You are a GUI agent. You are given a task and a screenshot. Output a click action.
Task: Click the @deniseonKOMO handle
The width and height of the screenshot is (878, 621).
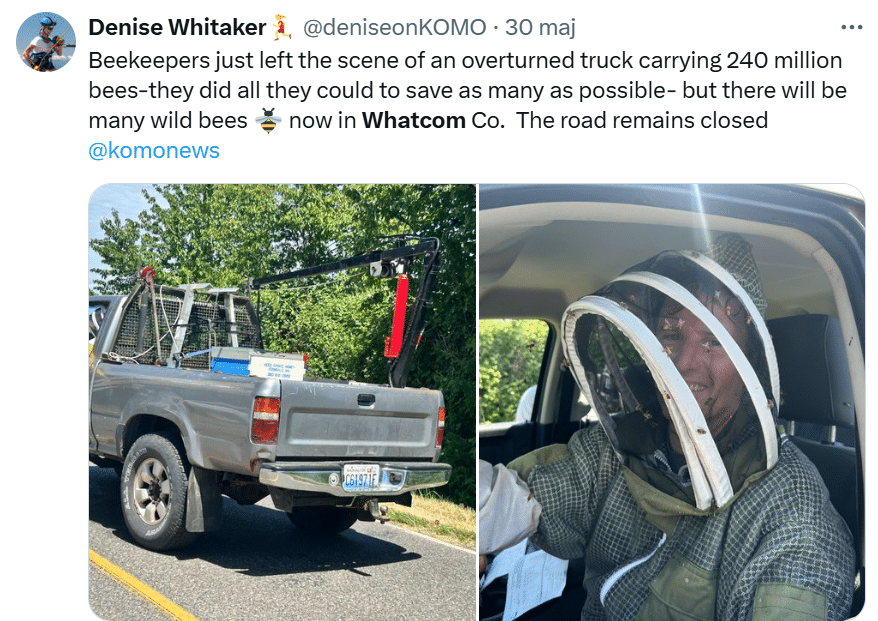(394, 27)
